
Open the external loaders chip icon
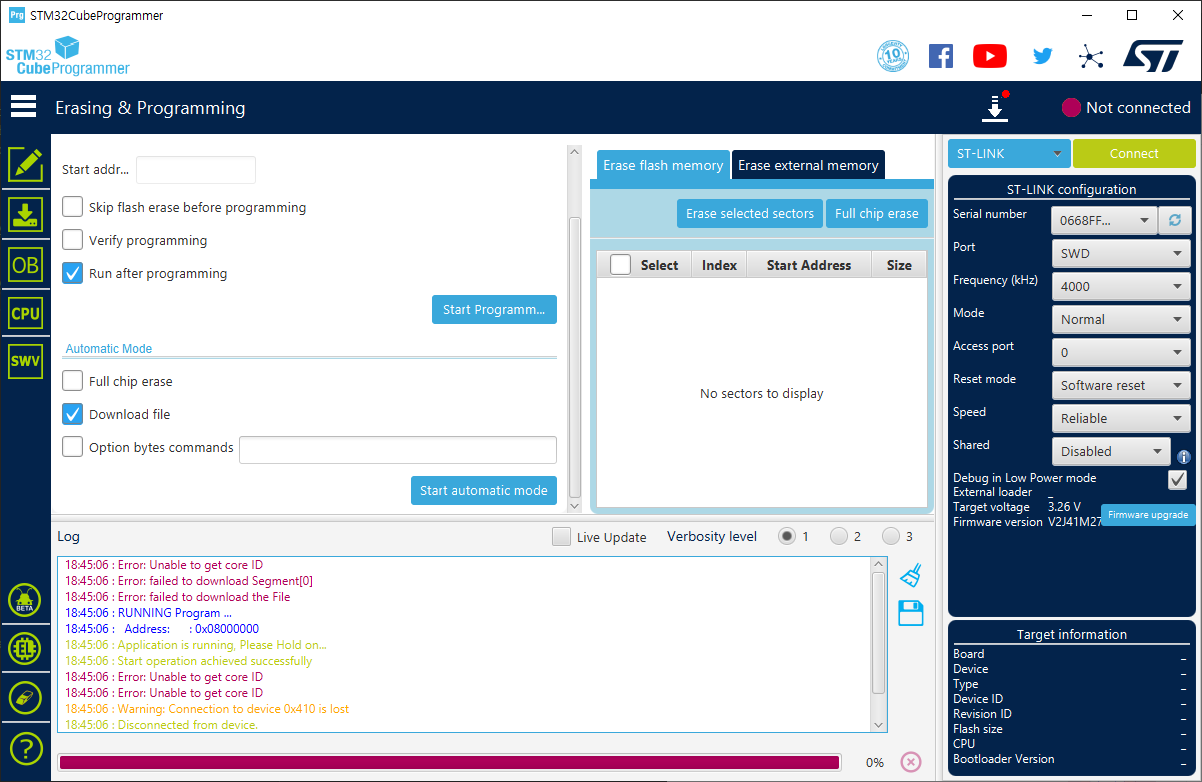click(x=25, y=649)
